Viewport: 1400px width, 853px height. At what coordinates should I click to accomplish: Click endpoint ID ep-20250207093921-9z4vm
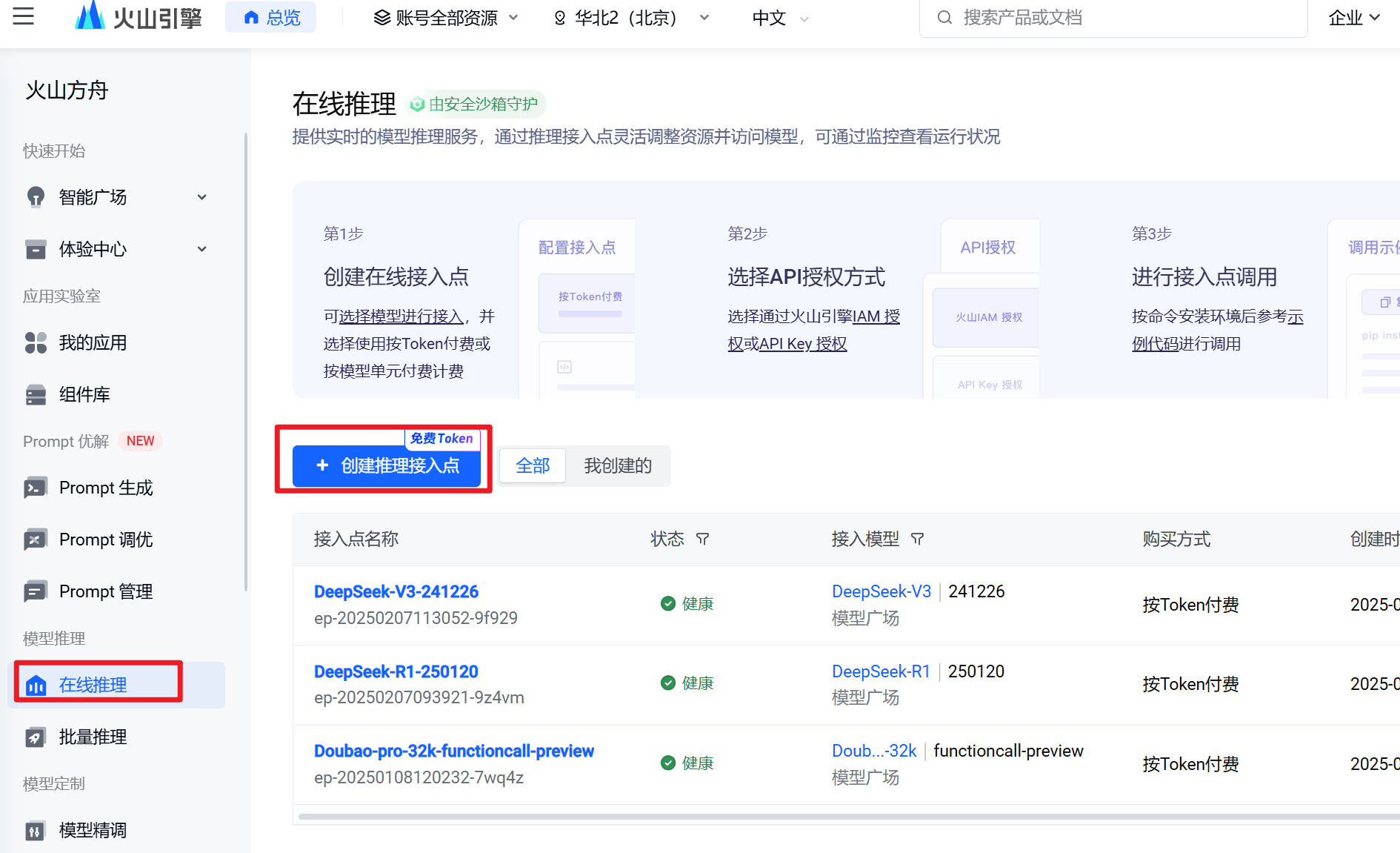(419, 697)
